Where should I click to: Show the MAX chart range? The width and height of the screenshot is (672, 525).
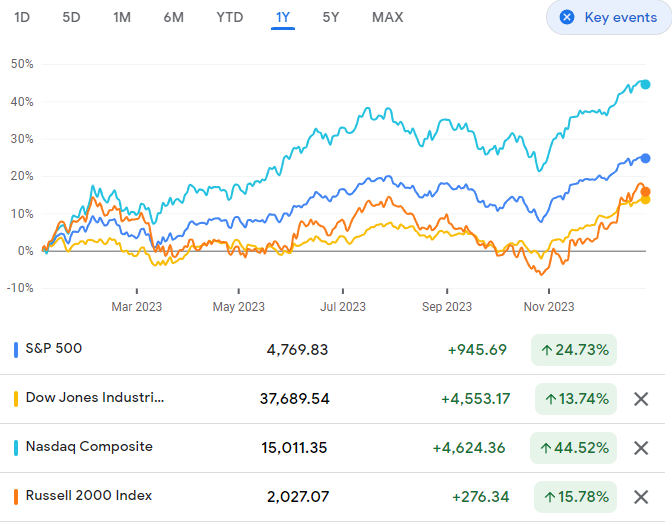[x=387, y=17]
